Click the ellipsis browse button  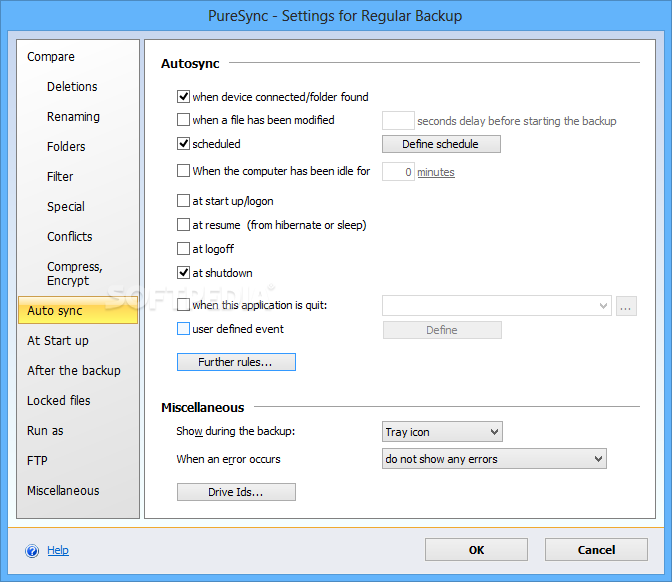626,306
